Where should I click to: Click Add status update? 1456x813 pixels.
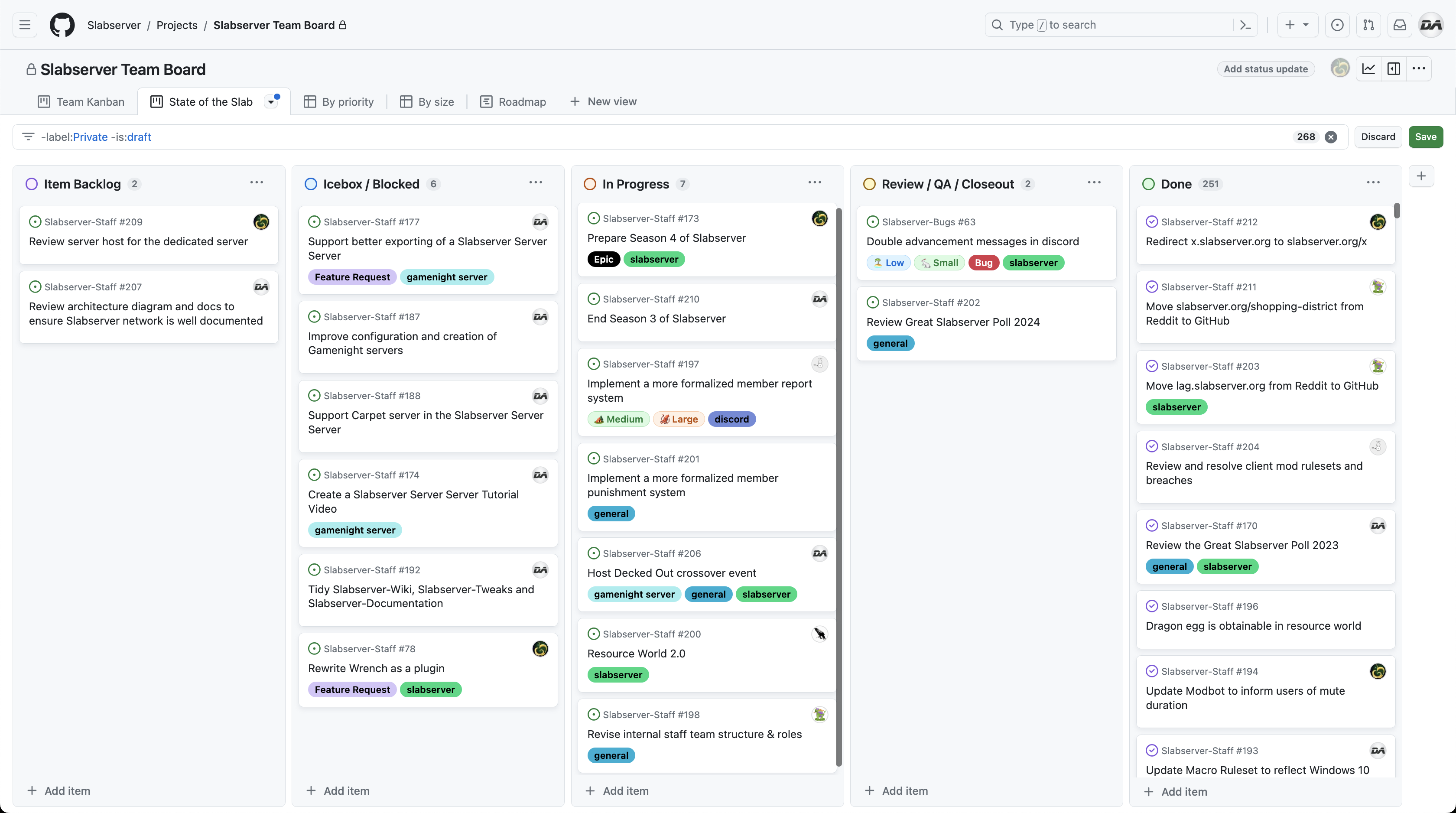pos(1265,69)
